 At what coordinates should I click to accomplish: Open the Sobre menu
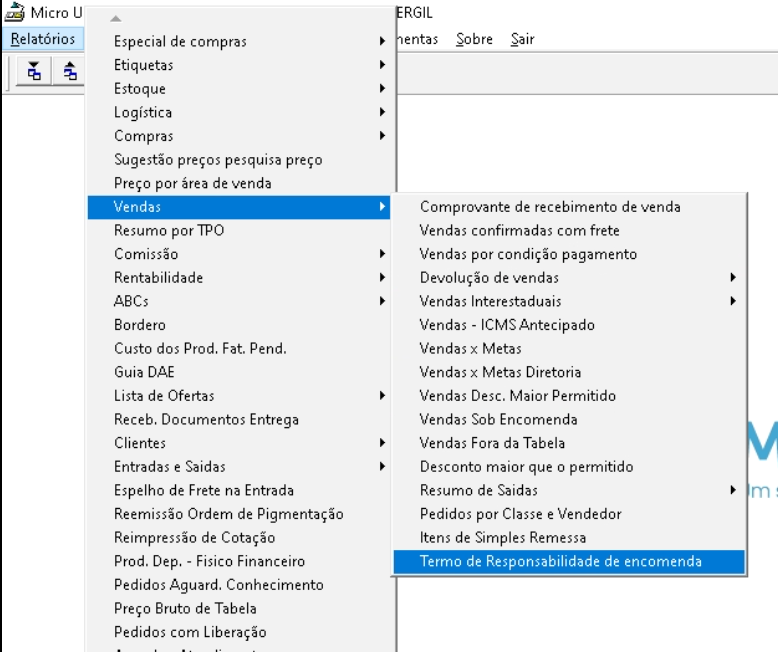point(473,39)
